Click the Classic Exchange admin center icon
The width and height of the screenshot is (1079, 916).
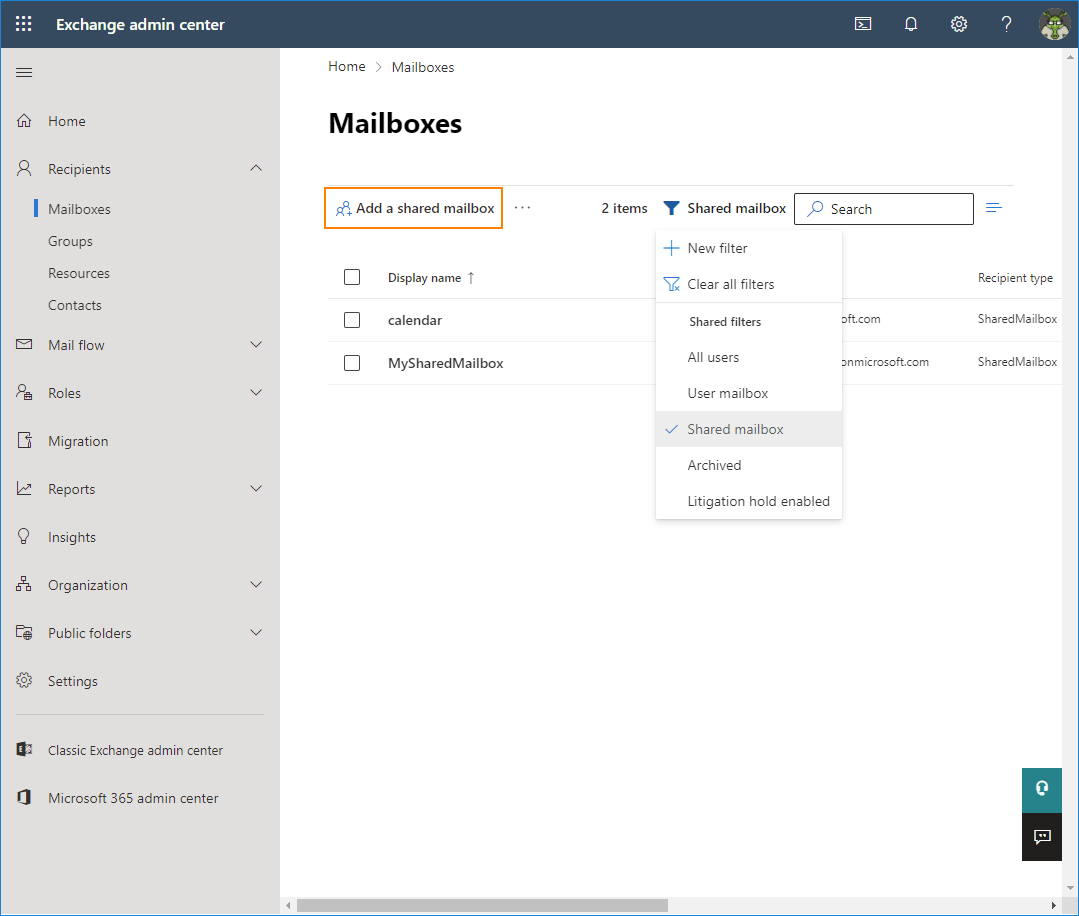coord(24,749)
